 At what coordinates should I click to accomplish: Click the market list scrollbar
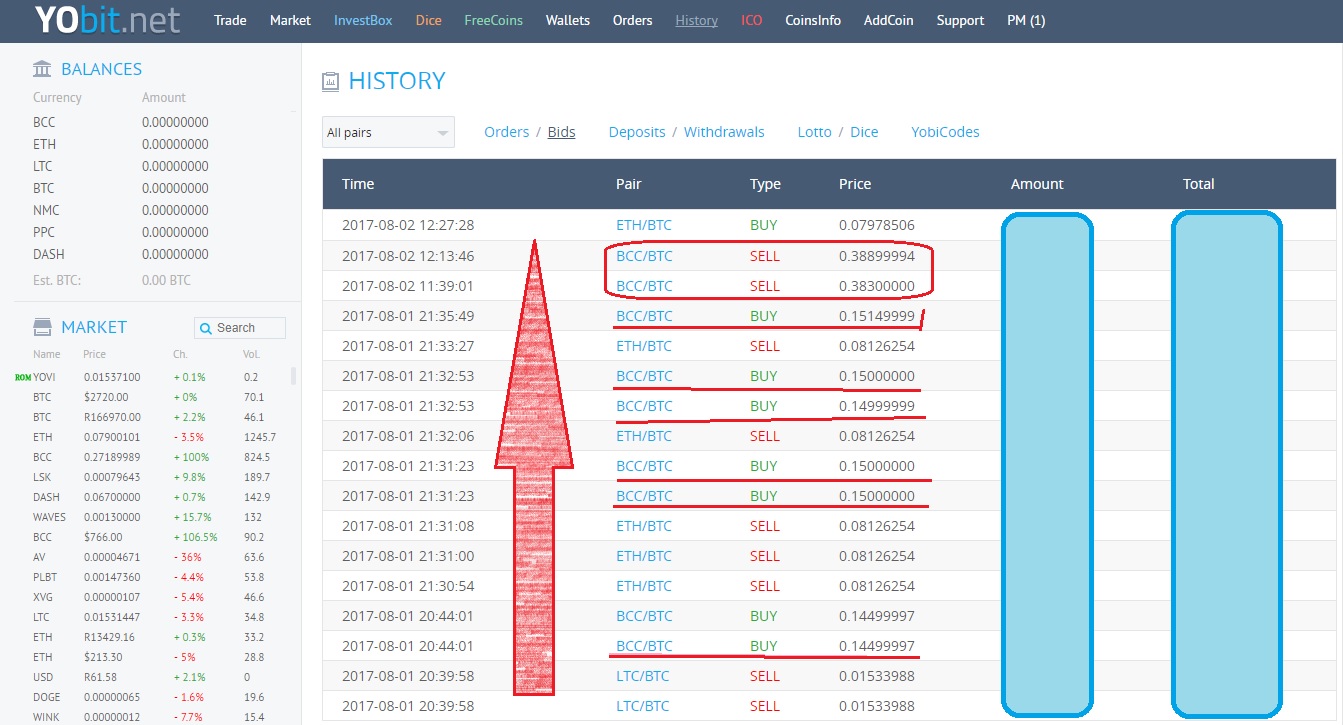click(x=293, y=376)
